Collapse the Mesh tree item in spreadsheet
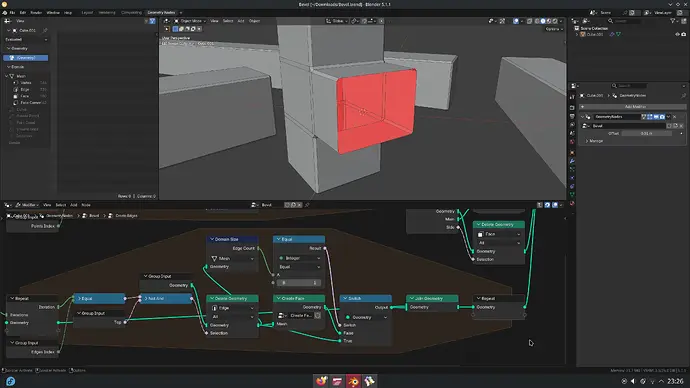690x388 pixels. [x=6, y=76]
